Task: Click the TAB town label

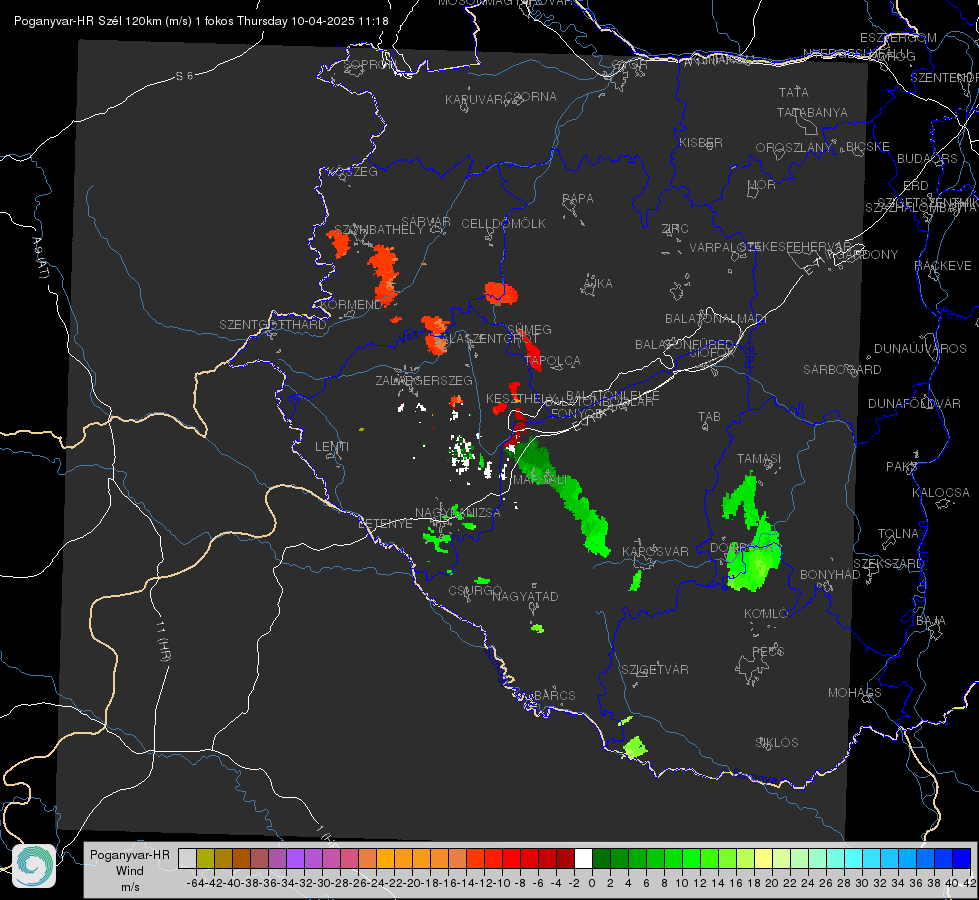Action: tap(709, 417)
